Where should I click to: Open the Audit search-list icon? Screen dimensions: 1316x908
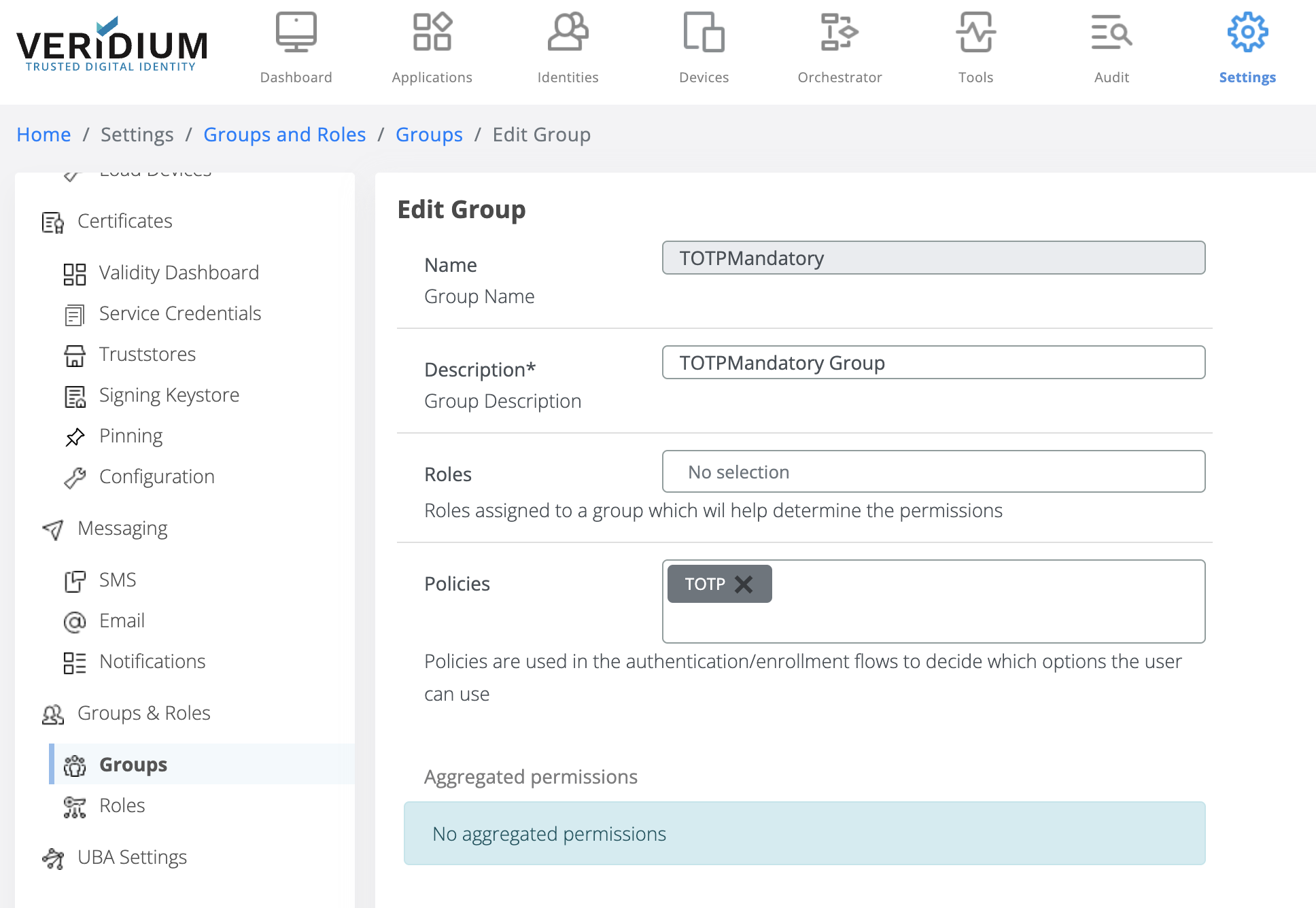(1111, 32)
